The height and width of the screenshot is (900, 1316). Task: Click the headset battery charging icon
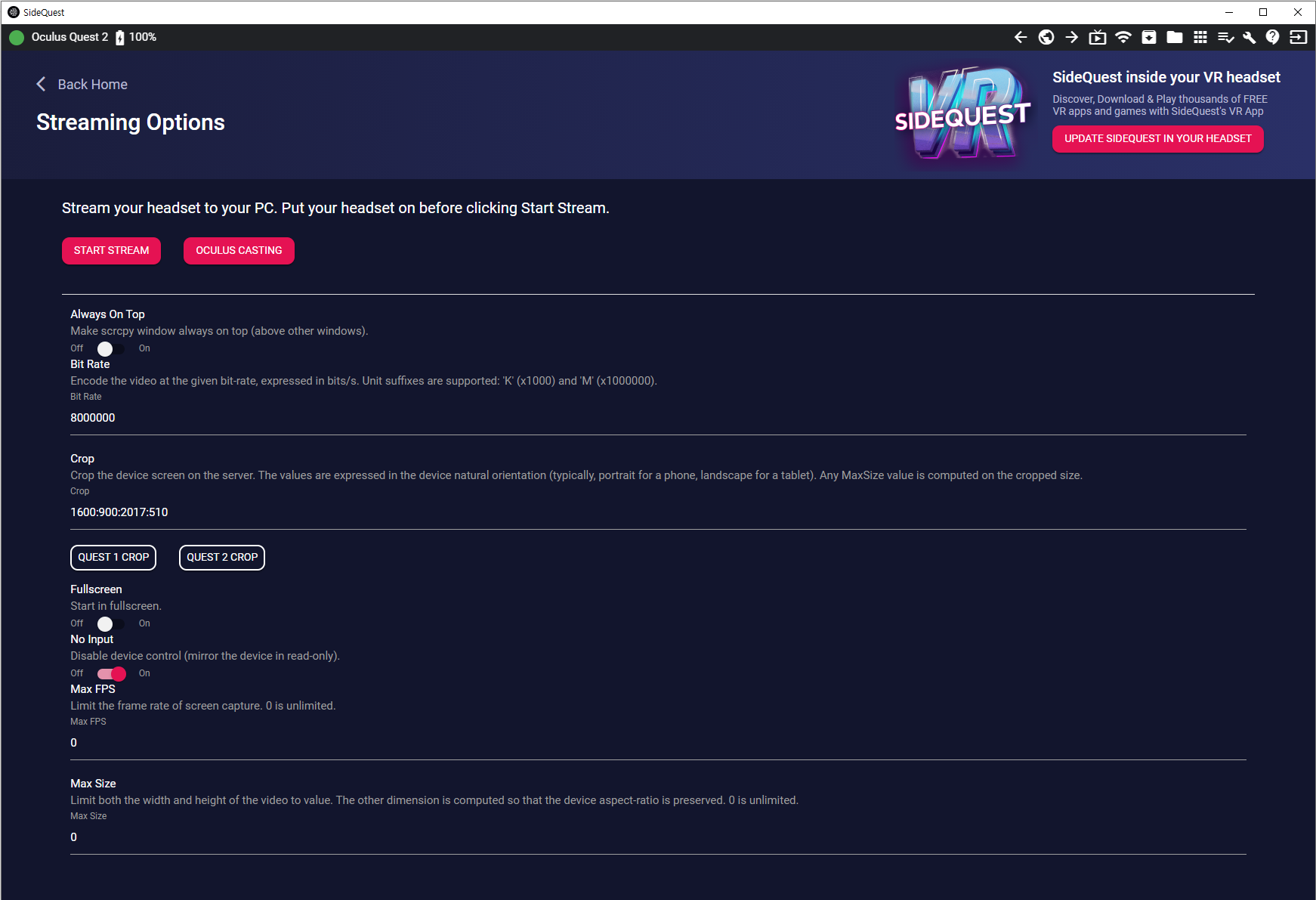120,38
